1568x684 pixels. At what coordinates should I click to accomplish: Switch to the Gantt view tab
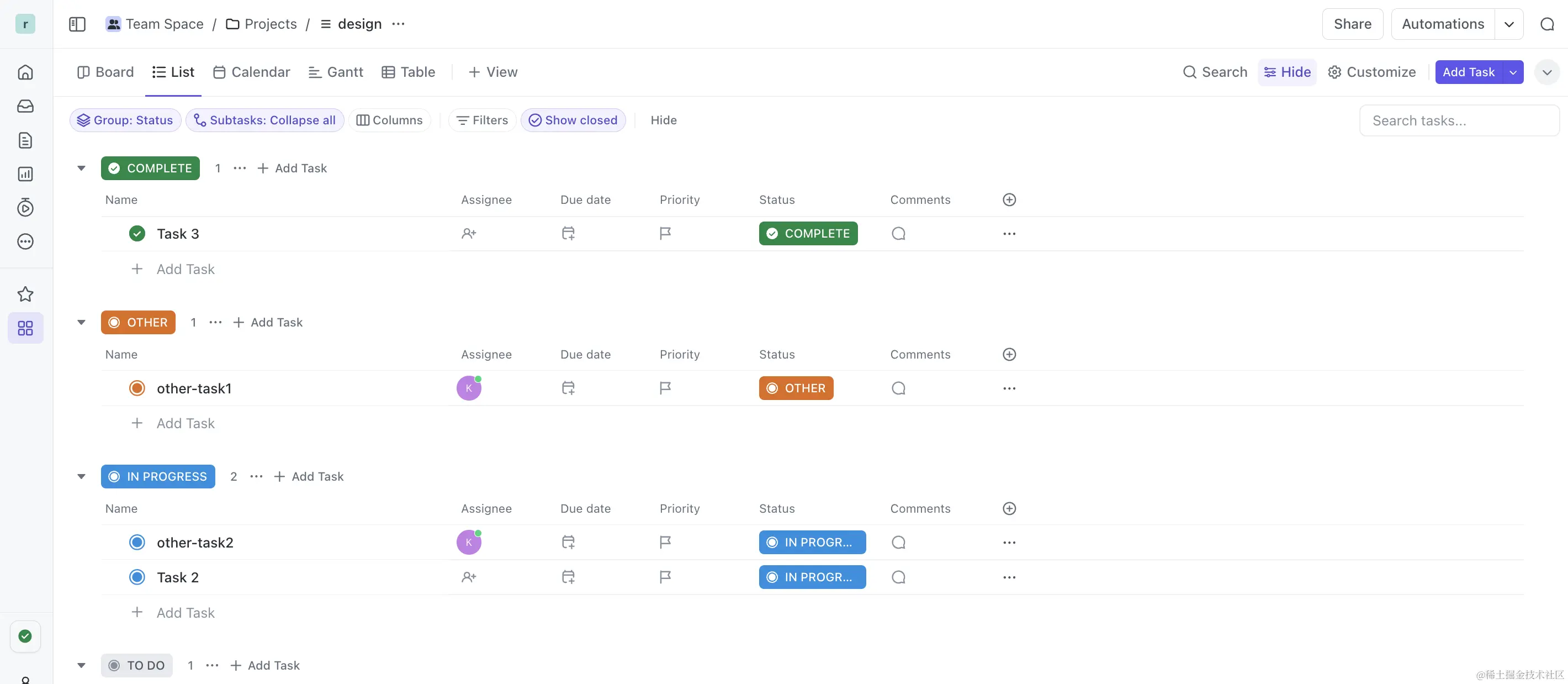point(336,72)
